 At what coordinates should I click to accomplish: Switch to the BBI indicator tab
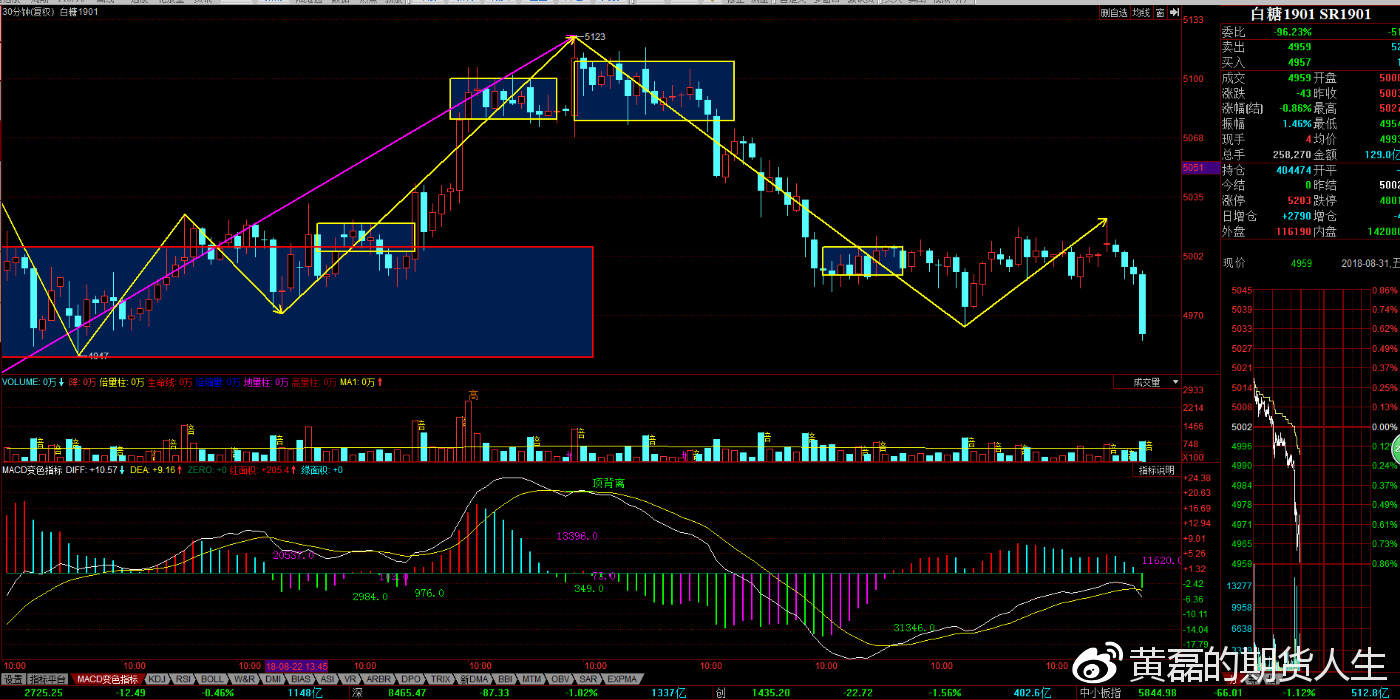[x=505, y=679]
